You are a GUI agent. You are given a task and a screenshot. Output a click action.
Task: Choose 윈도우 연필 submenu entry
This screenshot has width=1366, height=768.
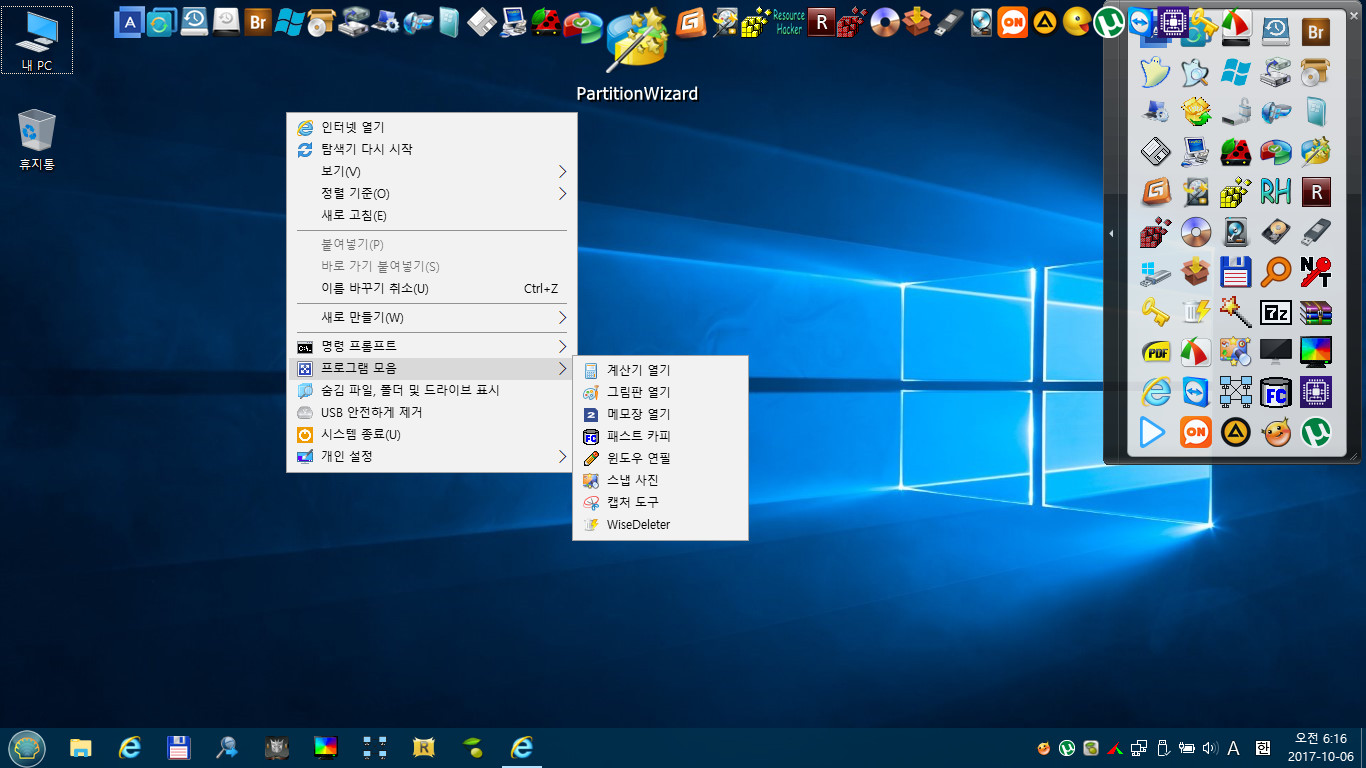click(660, 458)
